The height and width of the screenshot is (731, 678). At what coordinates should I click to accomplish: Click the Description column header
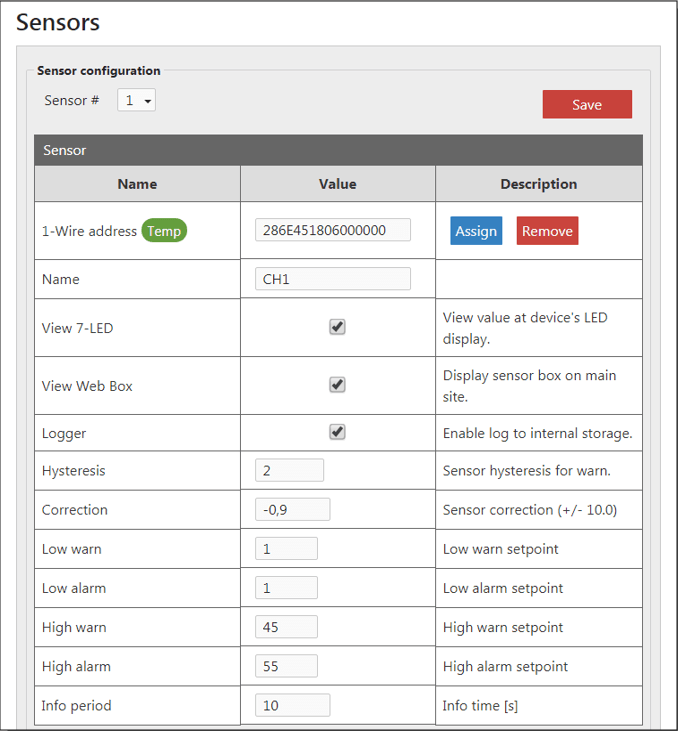tap(538, 184)
